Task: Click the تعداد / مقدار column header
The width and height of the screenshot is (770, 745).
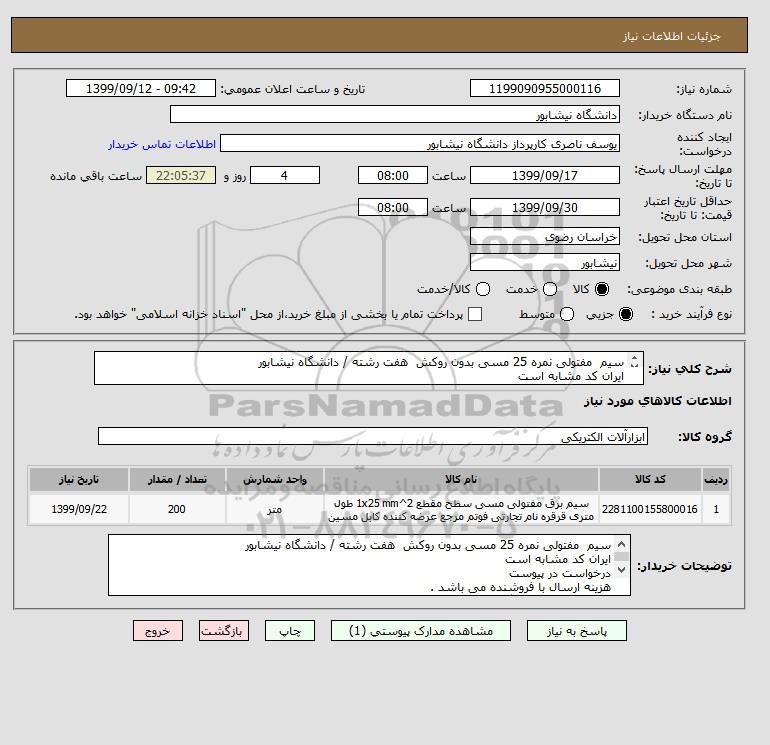Action: 177,479
